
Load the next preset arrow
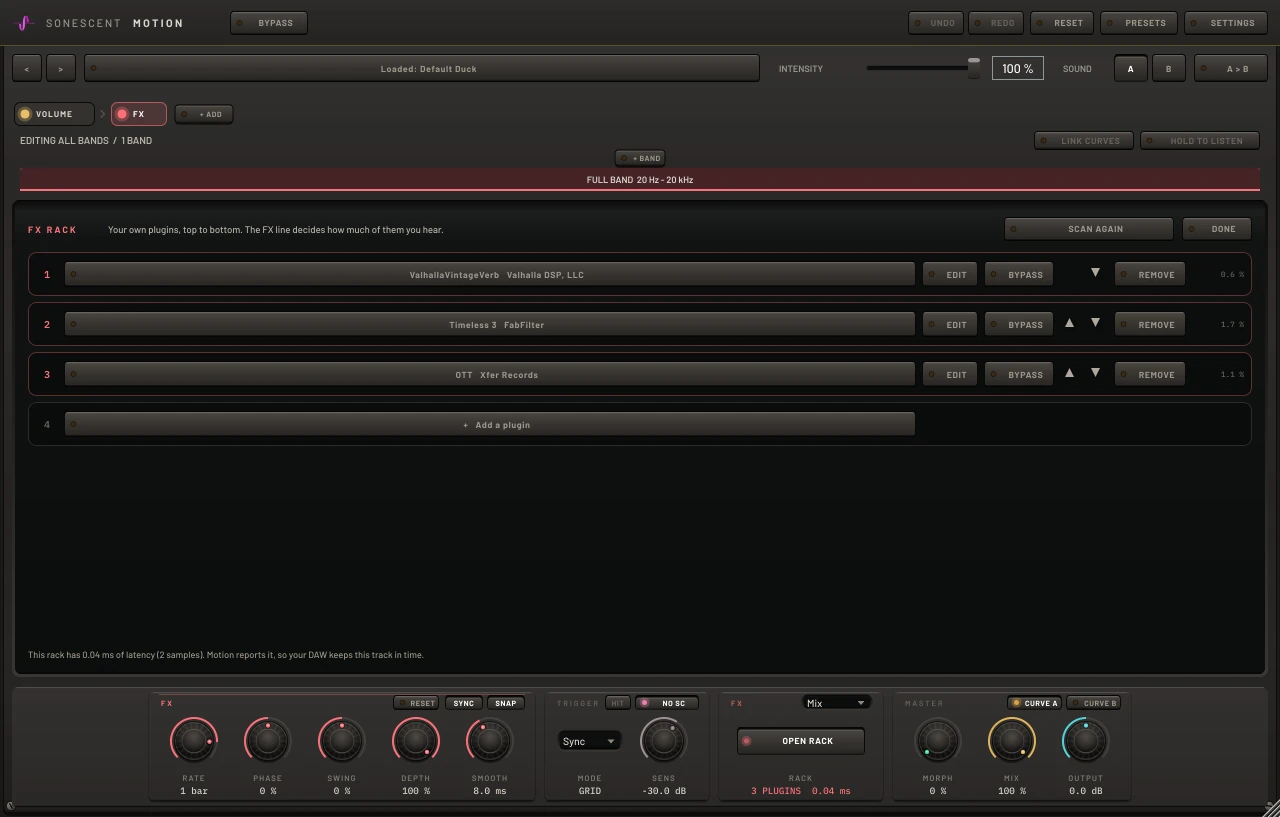pyautogui.click(x=61, y=69)
